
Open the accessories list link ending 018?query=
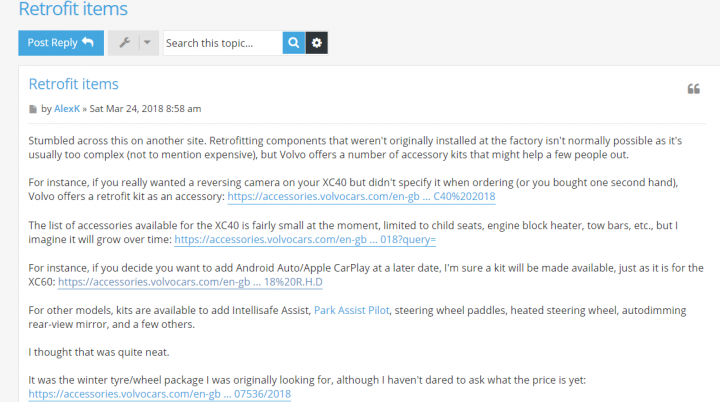click(x=305, y=239)
